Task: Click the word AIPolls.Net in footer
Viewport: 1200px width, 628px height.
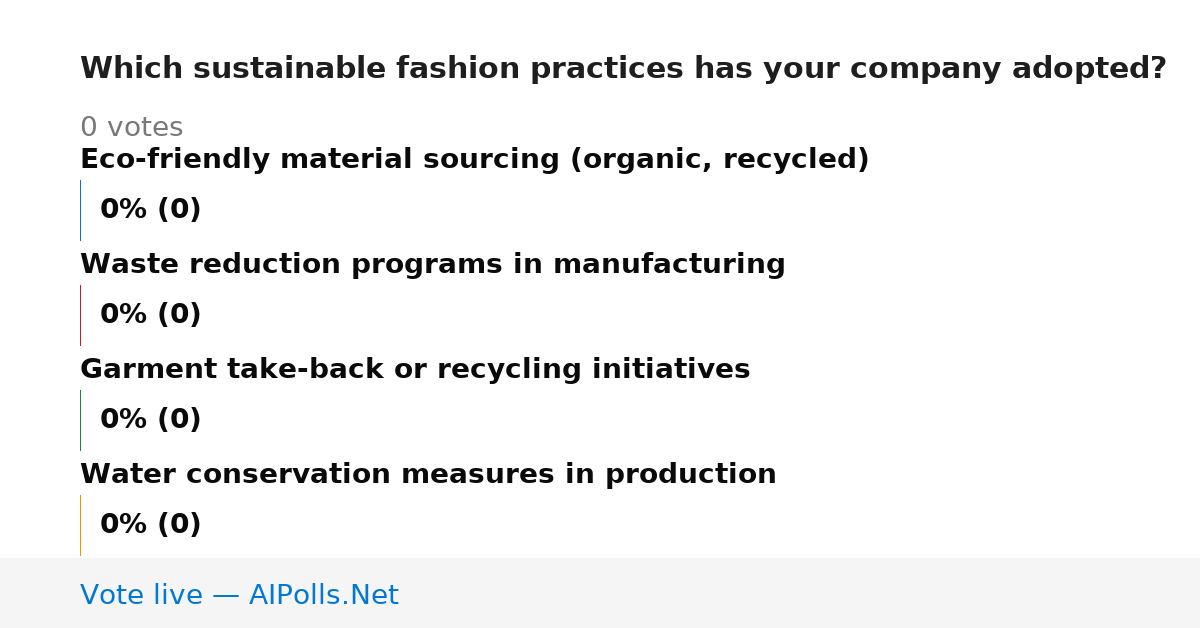Action: click(x=323, y=596)
